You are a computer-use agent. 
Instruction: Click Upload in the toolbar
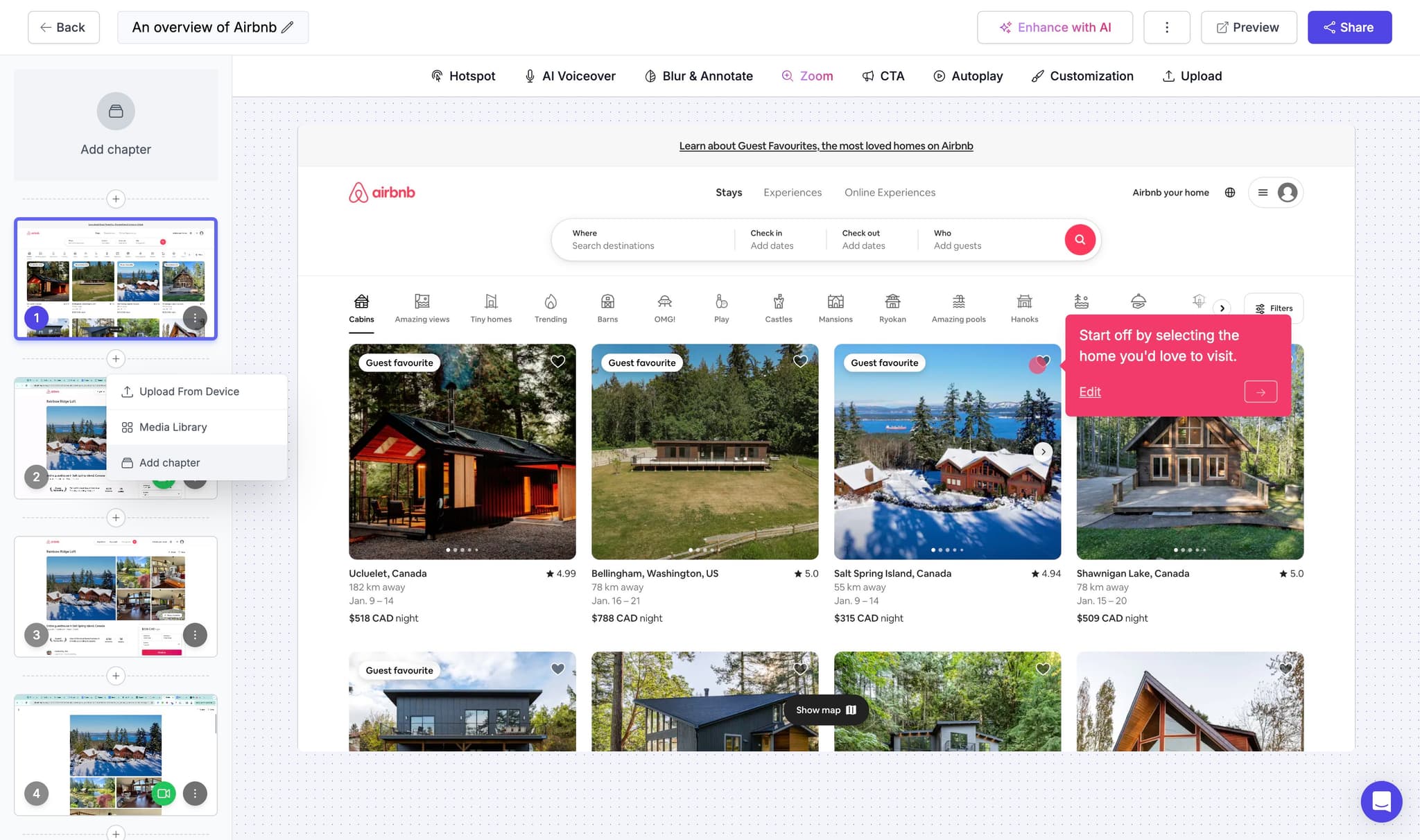pyautogui.click(x=1192, y=76)
